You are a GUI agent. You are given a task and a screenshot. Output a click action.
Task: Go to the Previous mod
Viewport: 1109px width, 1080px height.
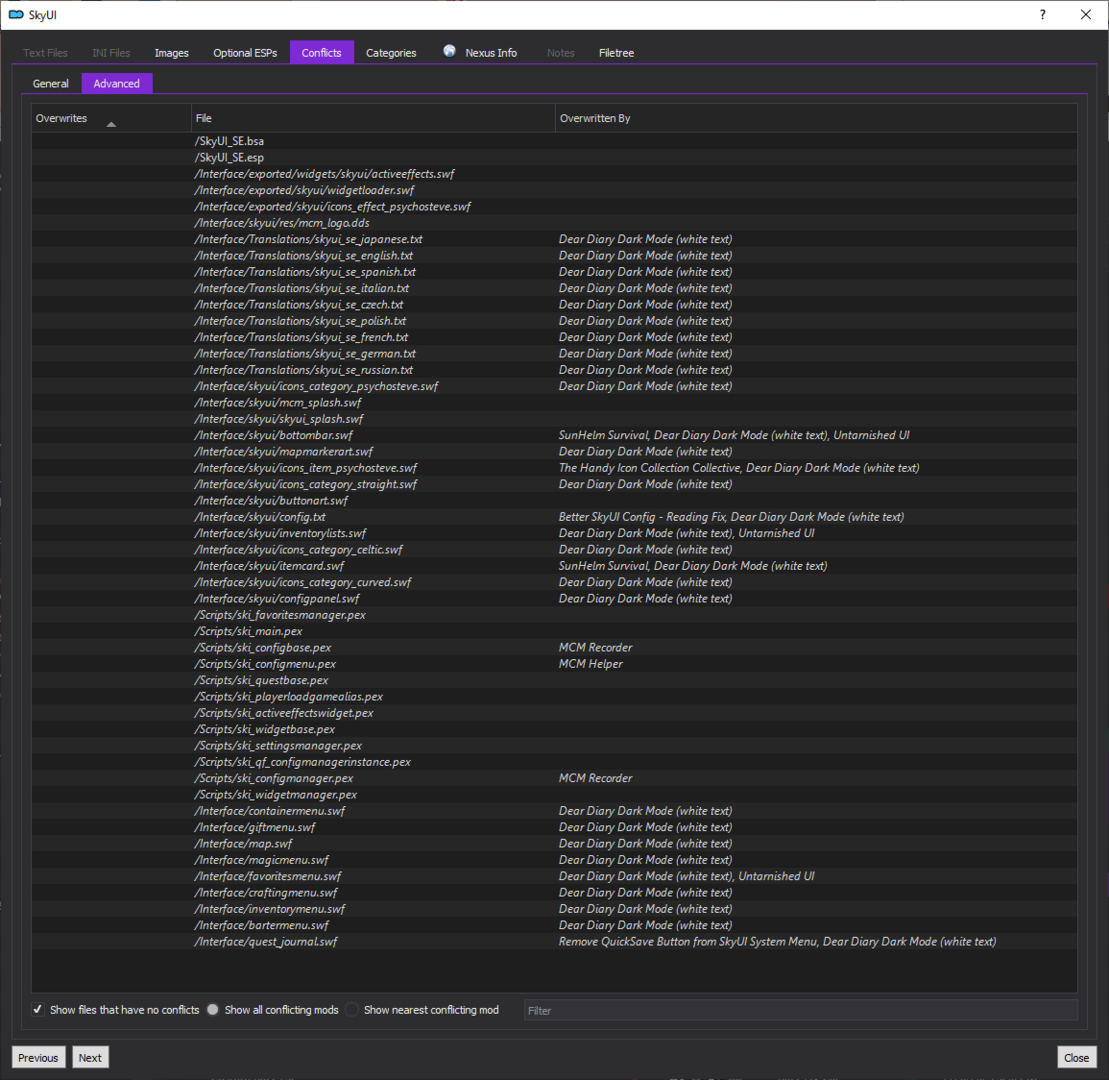pos(38,1057)
